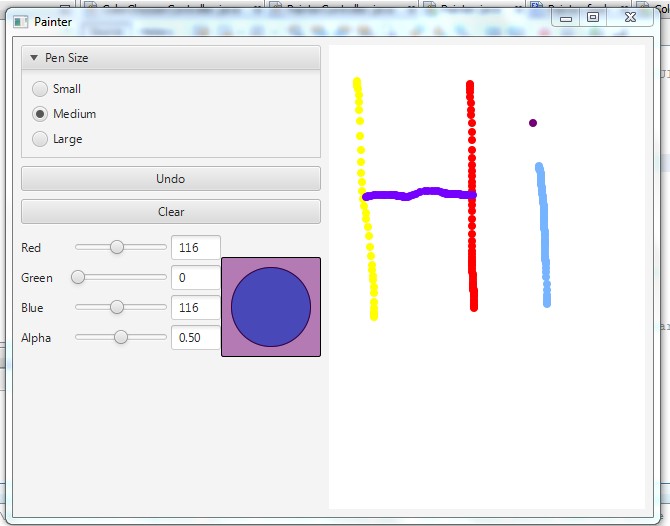This screenshot has height=526, width=670.
Task: Click the red vertical stroke on canvas
Action: 472,196
